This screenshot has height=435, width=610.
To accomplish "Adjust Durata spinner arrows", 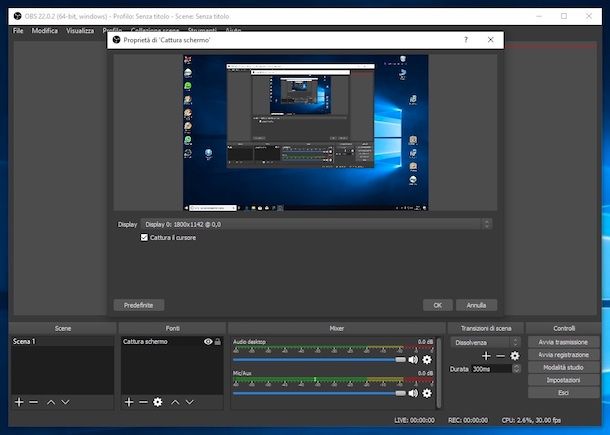I will [516, 369].
